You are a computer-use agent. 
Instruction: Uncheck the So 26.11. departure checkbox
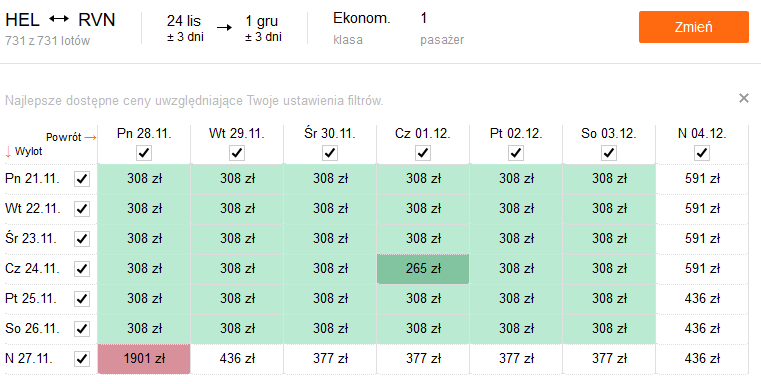(82, 329)
